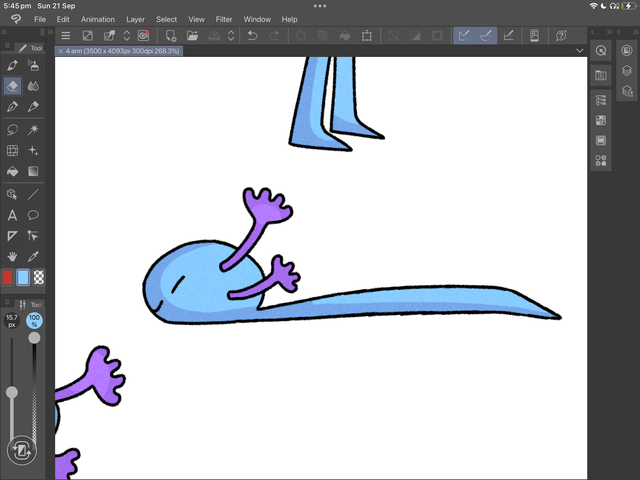Toggle Snap to Special Ruler button
Image resolution: width=640 pixels, height=480 pixels.
(x=486, y=36)
